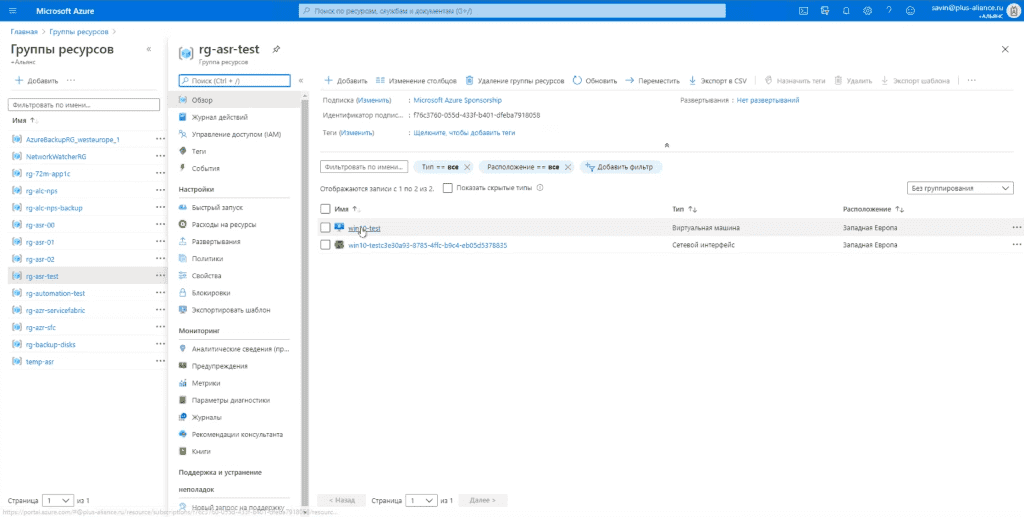This screenshot has height=517, width=1024.
Task: Open Журнал действий menu item
Action: tap(219, 117)
